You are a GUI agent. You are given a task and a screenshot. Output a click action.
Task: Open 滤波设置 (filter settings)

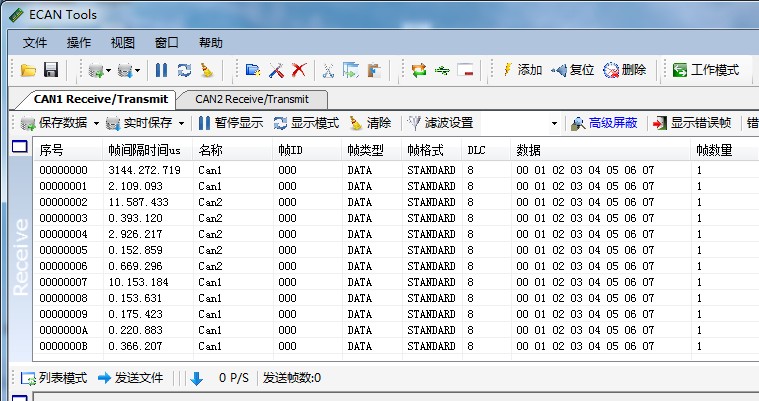click(440, 123)
